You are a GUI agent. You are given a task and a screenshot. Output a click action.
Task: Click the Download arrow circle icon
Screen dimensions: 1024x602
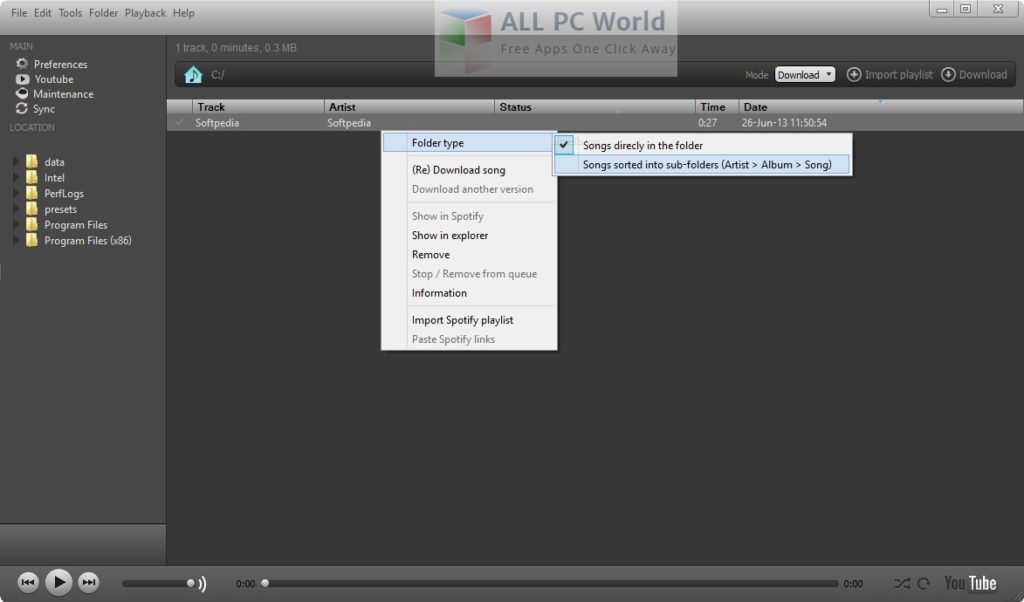click(948, 74)
